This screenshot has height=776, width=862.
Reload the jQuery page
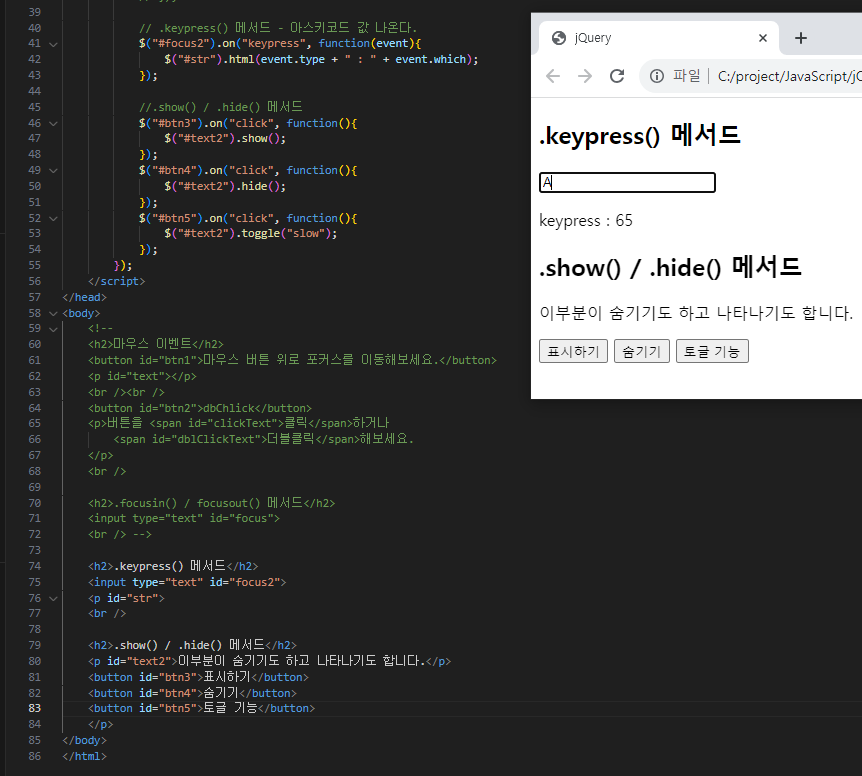[x=617, y=76]
